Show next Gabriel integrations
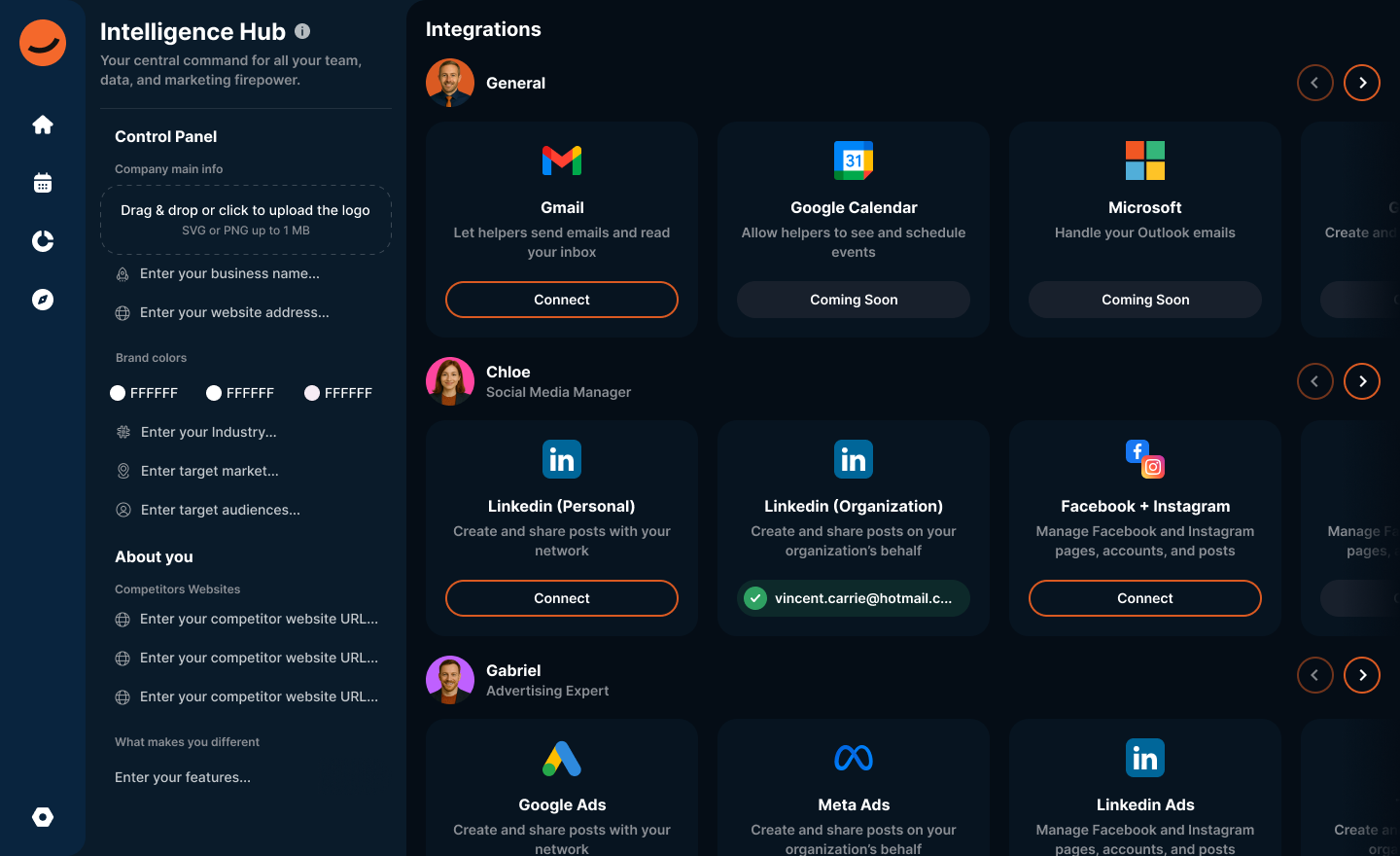 [x=1362, y=675]
